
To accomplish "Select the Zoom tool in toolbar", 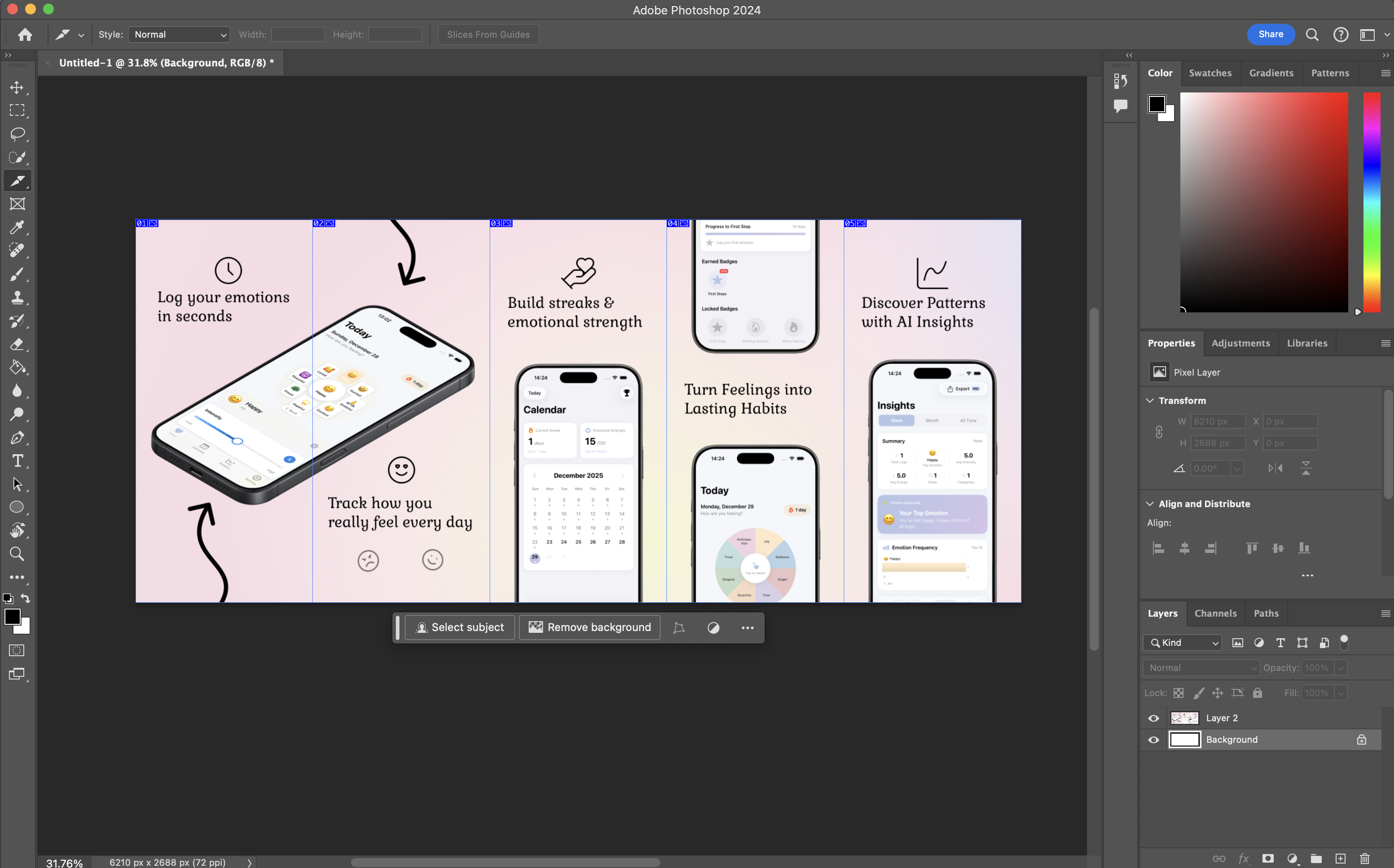I will (x=17, y=554).
